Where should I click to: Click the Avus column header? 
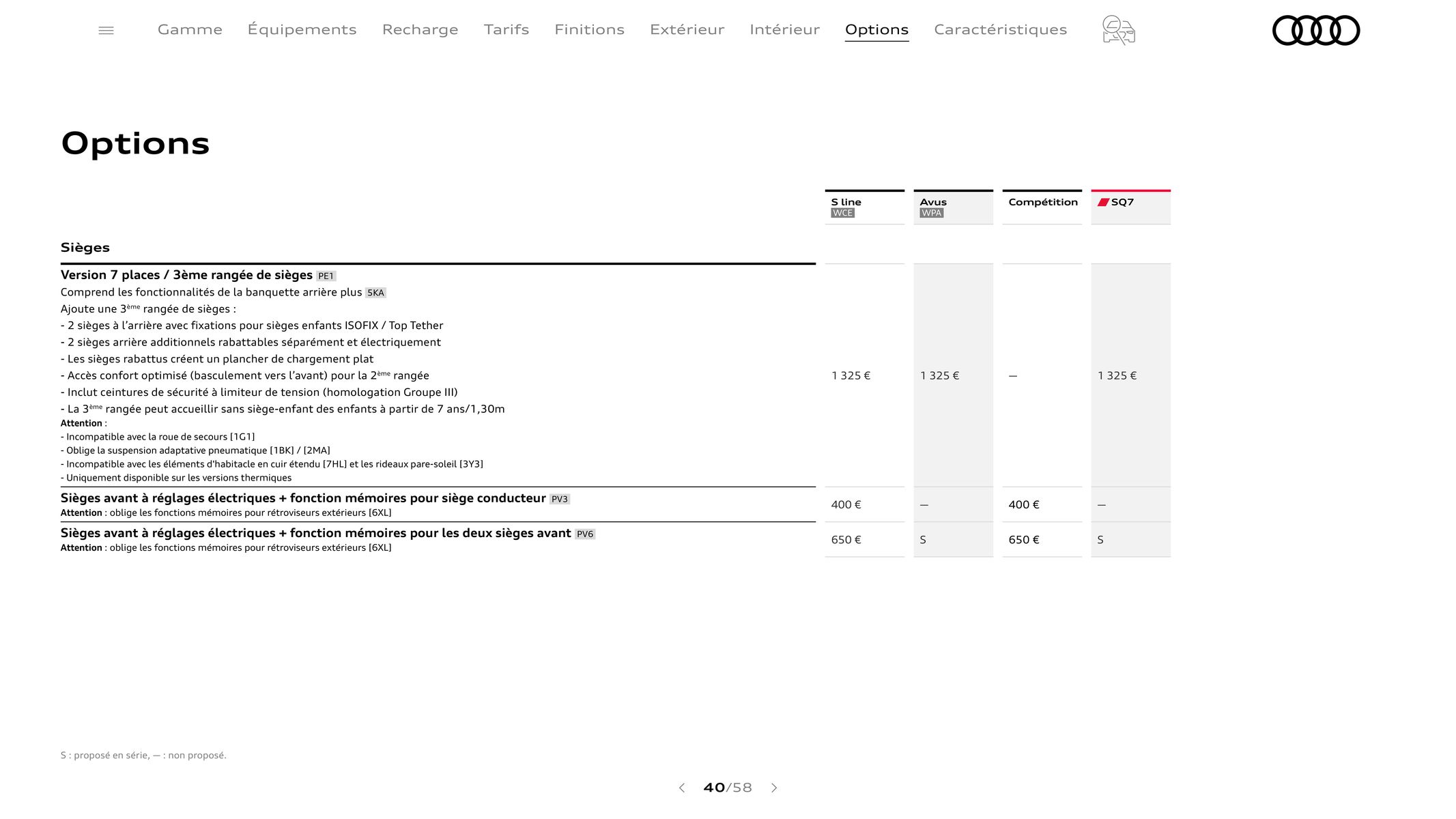point(953,207)
